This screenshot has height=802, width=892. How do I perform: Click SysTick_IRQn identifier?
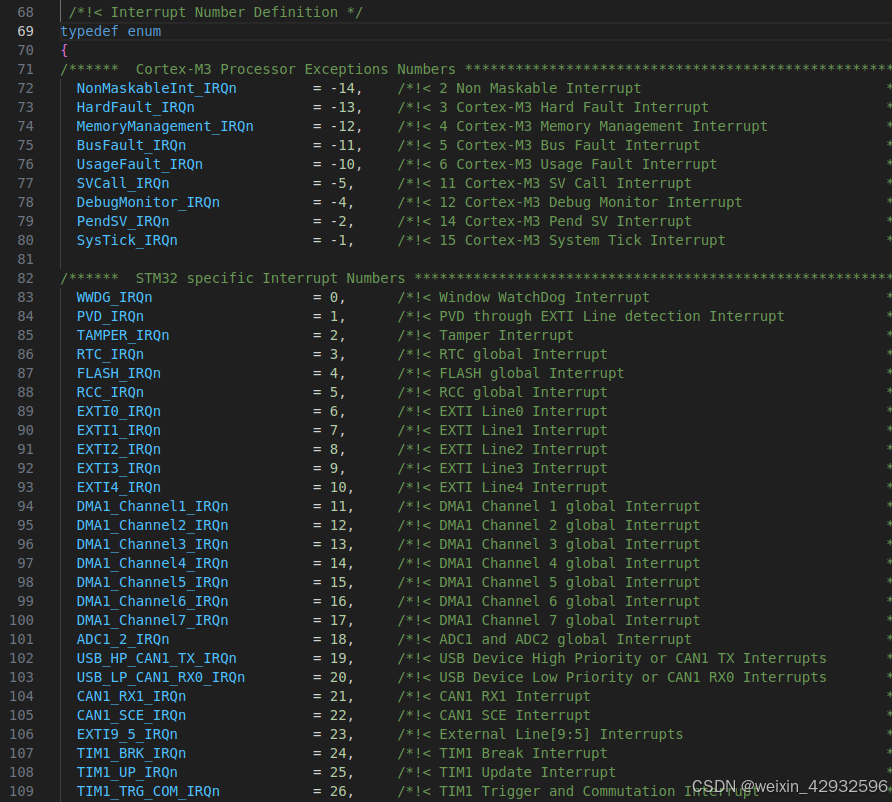pyautogui.click(x=127, y=240)
